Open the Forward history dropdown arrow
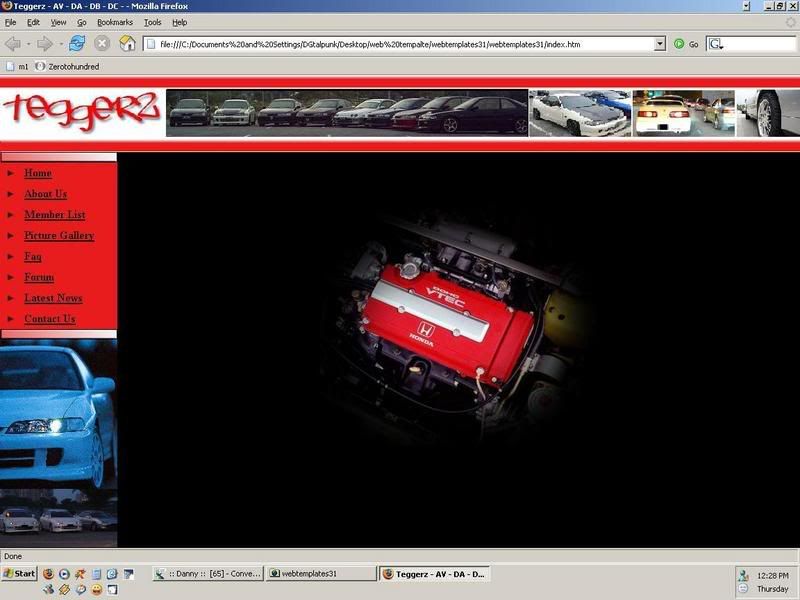 61,44
